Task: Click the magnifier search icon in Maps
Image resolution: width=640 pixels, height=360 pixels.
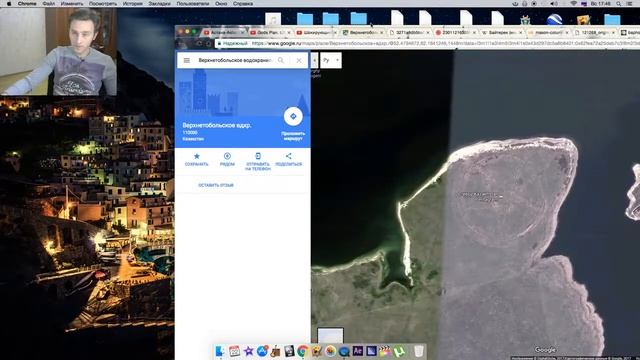Action: click(x=281, y=60)
